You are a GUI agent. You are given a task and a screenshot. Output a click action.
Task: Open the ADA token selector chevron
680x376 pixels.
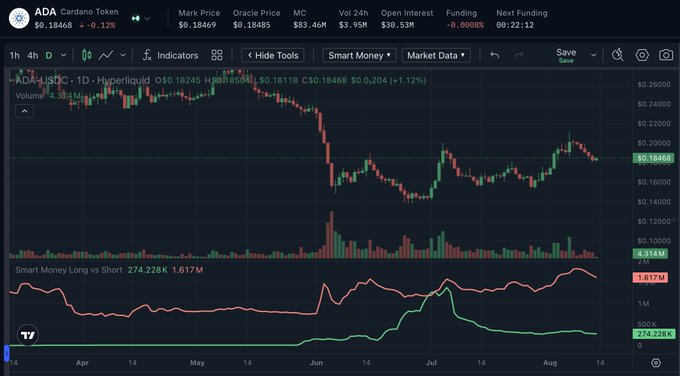(147, 19)
